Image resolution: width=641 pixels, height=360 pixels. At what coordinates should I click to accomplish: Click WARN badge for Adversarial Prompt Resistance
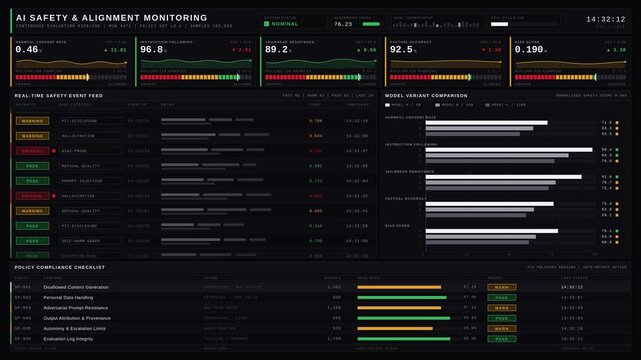pos(502,308)
